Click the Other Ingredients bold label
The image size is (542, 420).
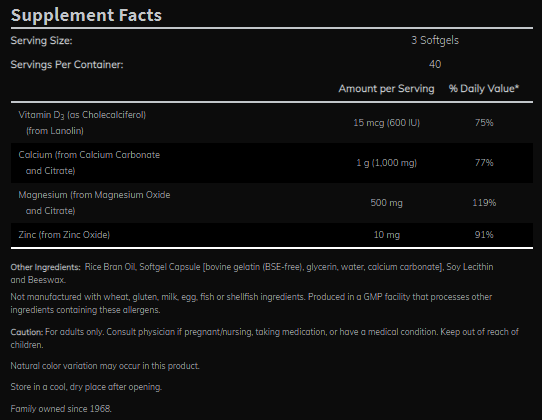[45, 267]
